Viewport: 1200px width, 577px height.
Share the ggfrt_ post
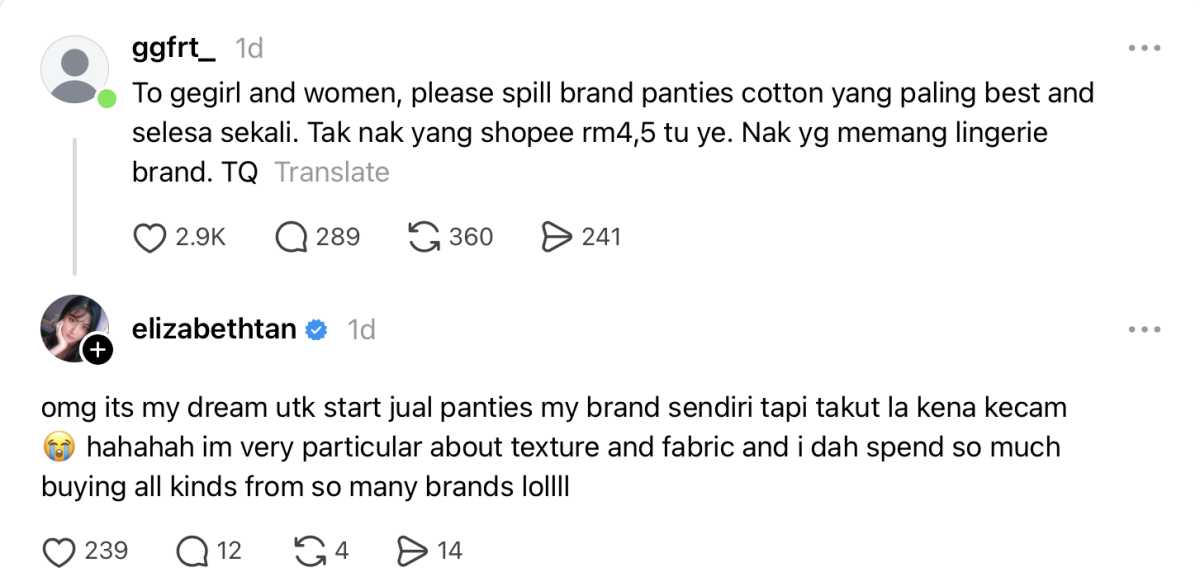coord(553,237)
